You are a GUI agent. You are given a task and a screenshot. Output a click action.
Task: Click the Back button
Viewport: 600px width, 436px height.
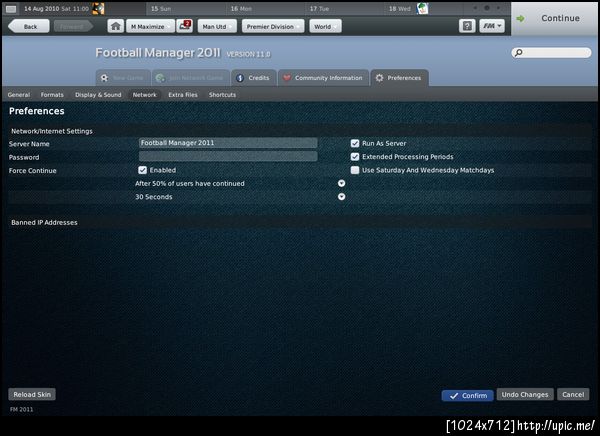[29, 26]
